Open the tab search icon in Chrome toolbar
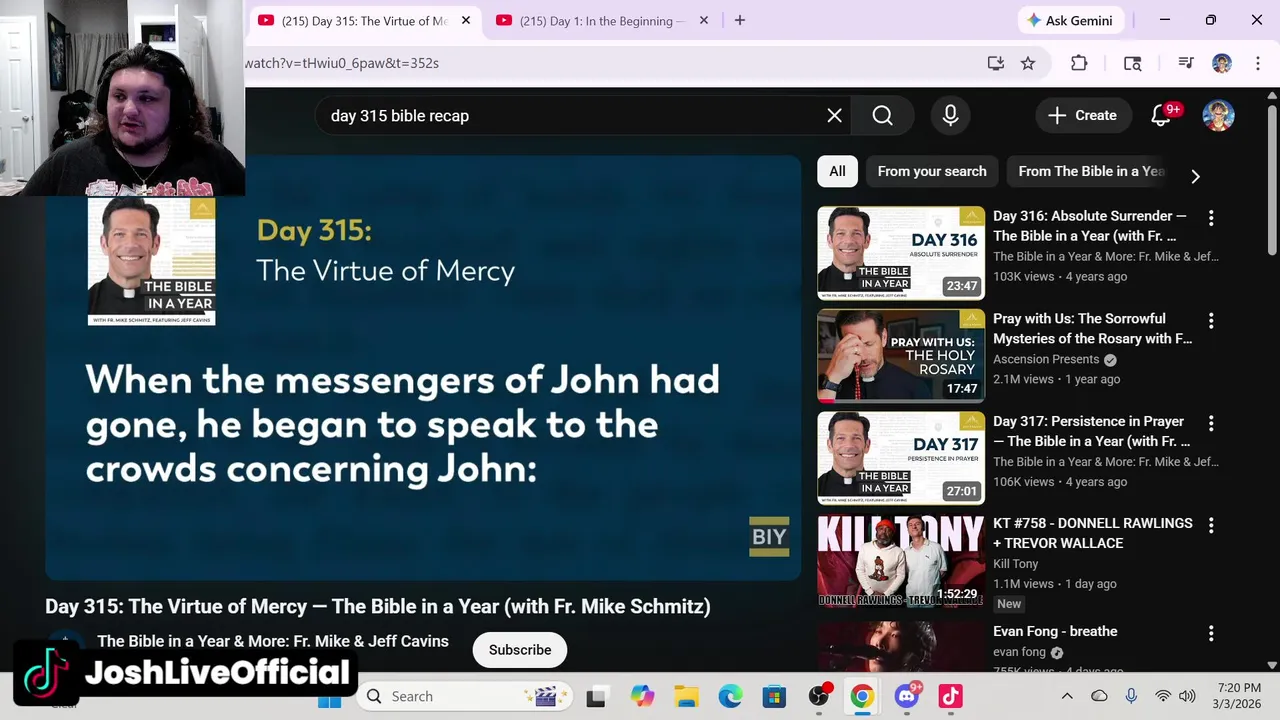Viewport: 1280px width, 720px height. point(1132,63)
